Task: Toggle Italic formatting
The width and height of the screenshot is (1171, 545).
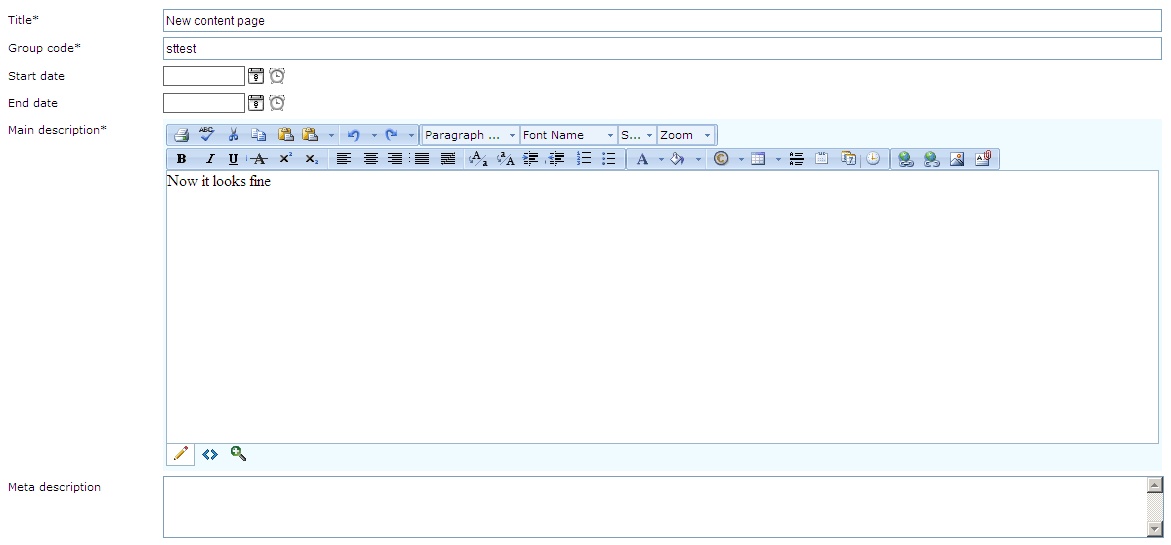Action: [x=210, y=158]
